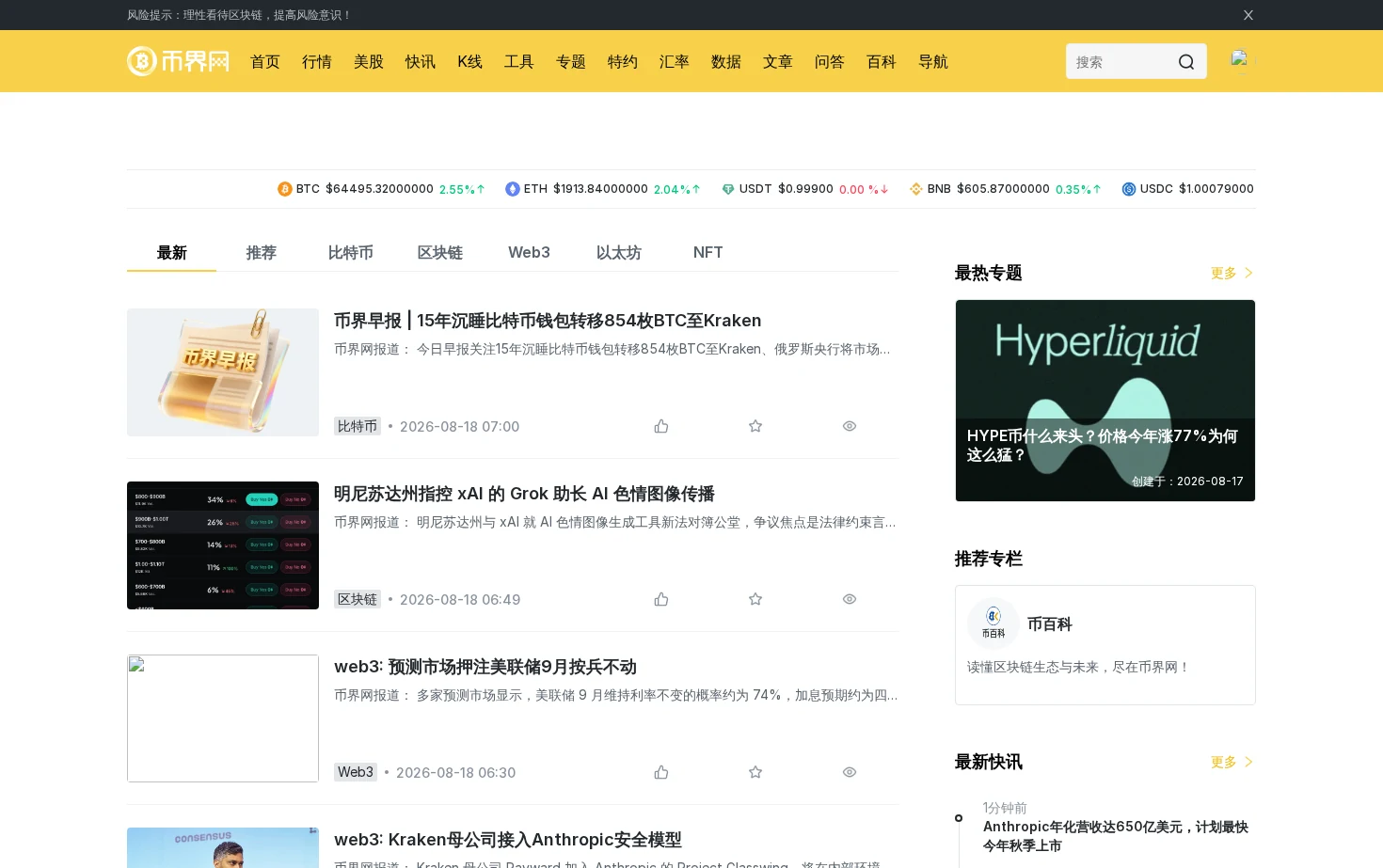Click the USDC coin icon in the ticker

point(1129,189)
